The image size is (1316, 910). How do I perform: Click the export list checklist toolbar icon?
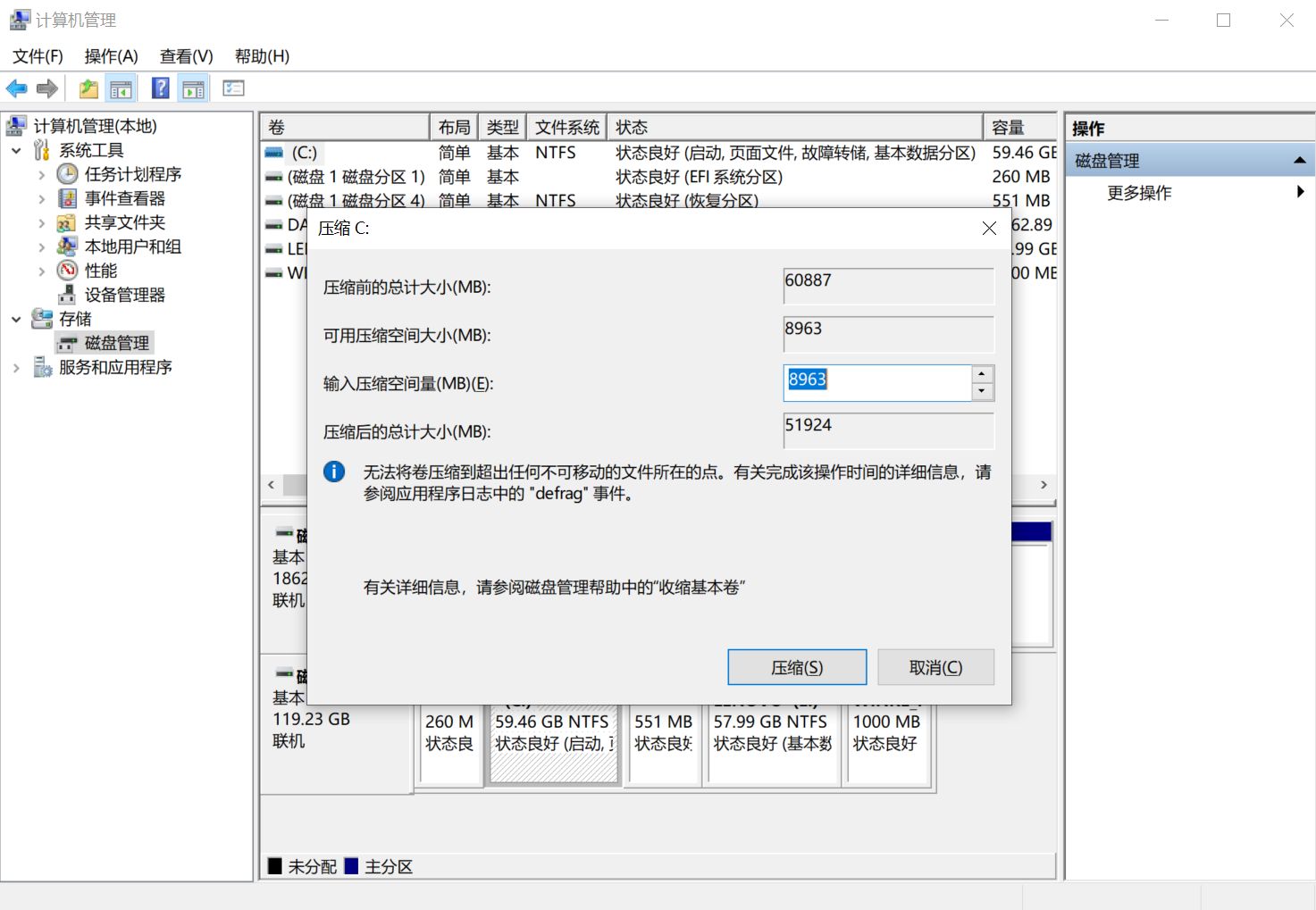232,88
